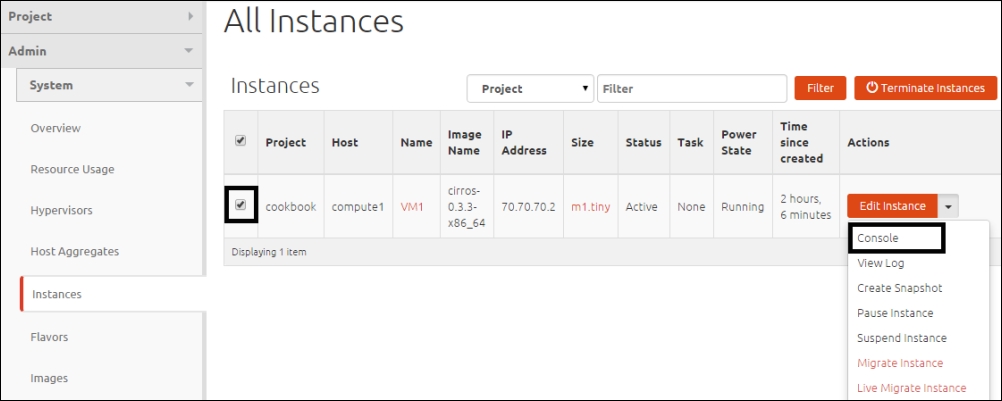Collapse the System sidebar group
The width and height of the screenshot is (1002, 401).
point(109,85)
